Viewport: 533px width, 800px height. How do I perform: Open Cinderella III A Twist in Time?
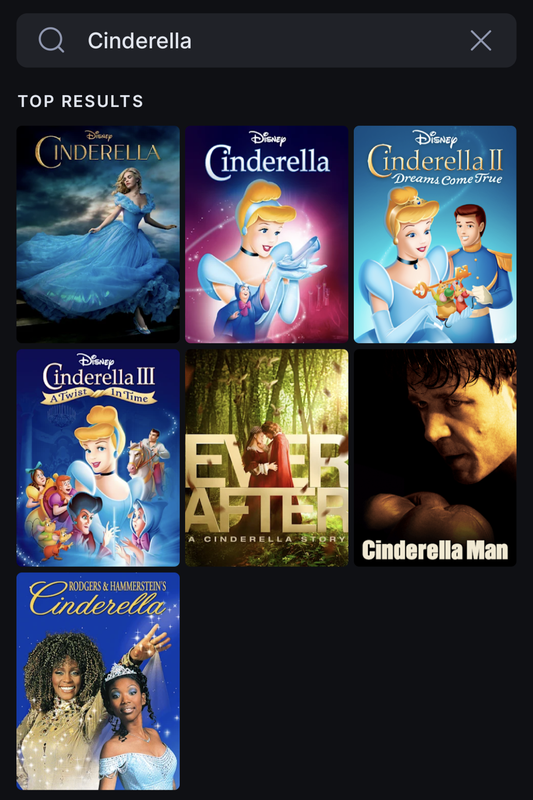point(98,458)
